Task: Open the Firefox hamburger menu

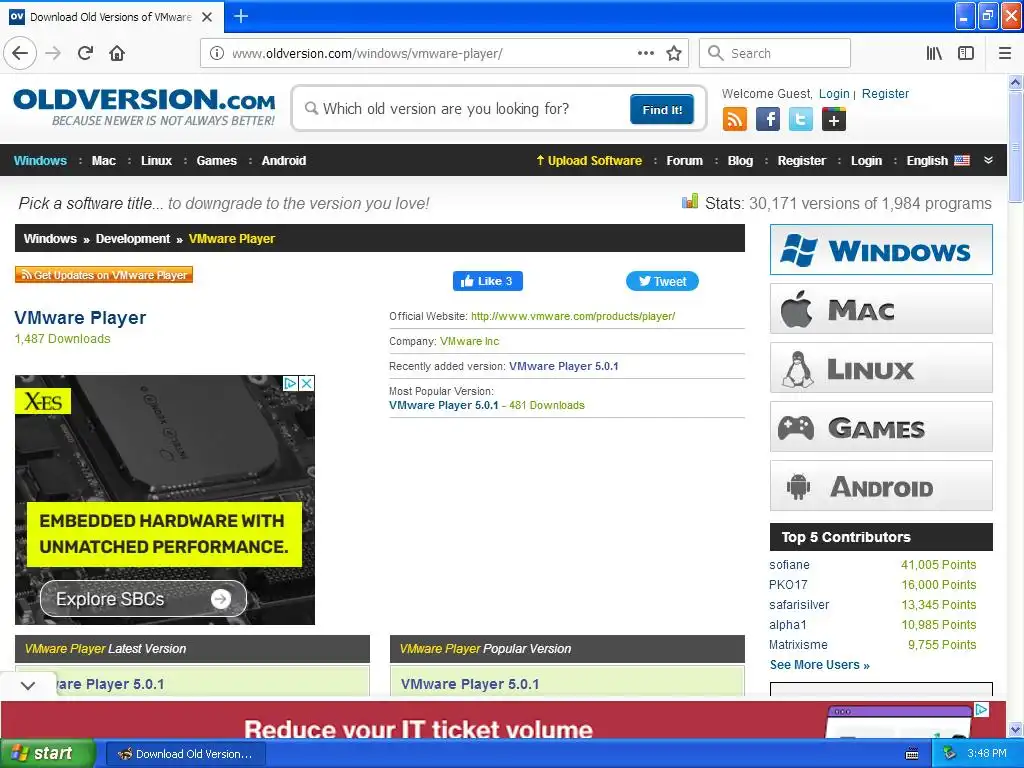Action: [x=1005, y=53]
